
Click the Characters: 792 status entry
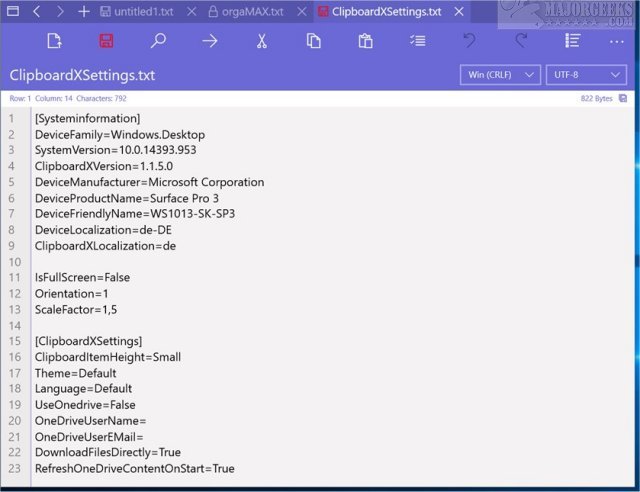pos(101,98)
